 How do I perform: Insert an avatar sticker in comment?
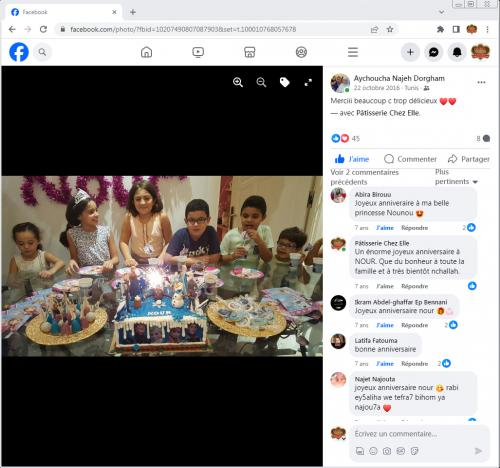point(360,451)
